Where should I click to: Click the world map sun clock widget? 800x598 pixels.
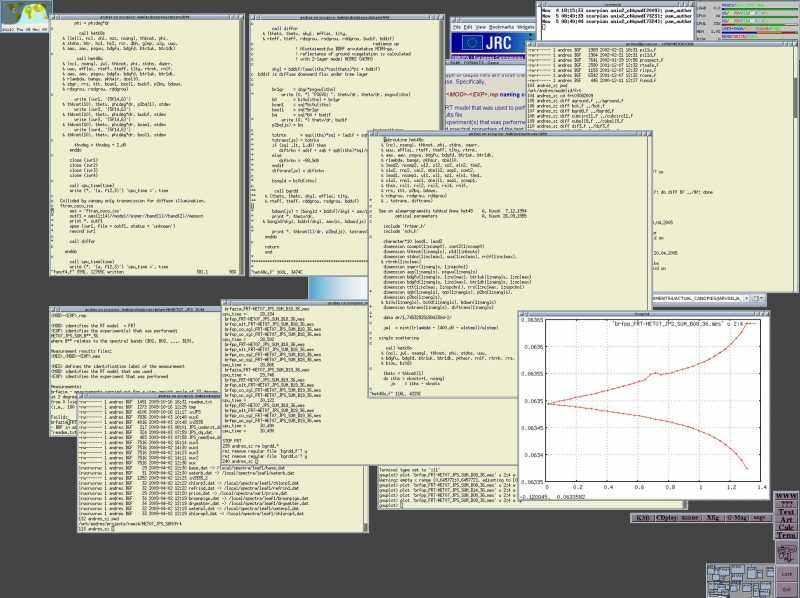pyautogui.click(x=26, y=16)
